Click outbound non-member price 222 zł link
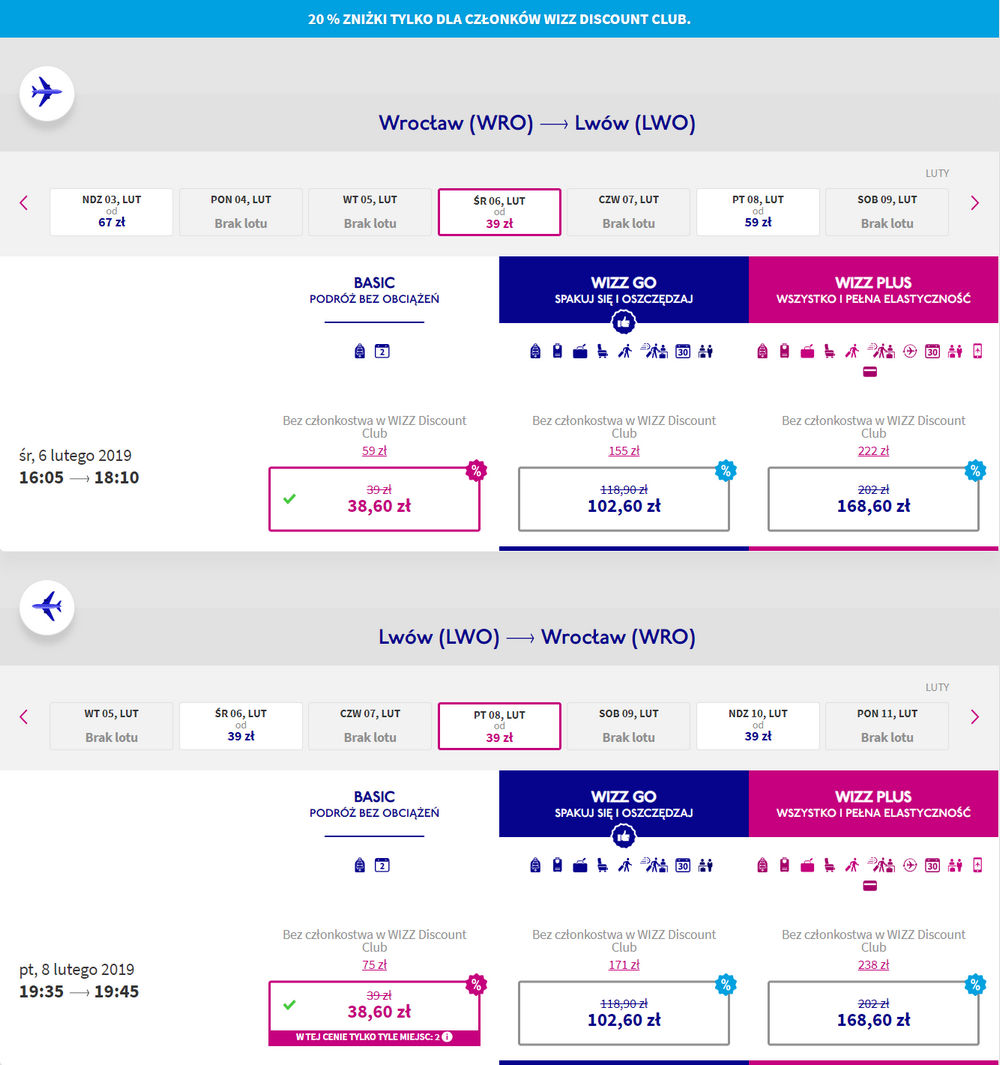This screenshot has height=1065, width=1000. (874, 451)
